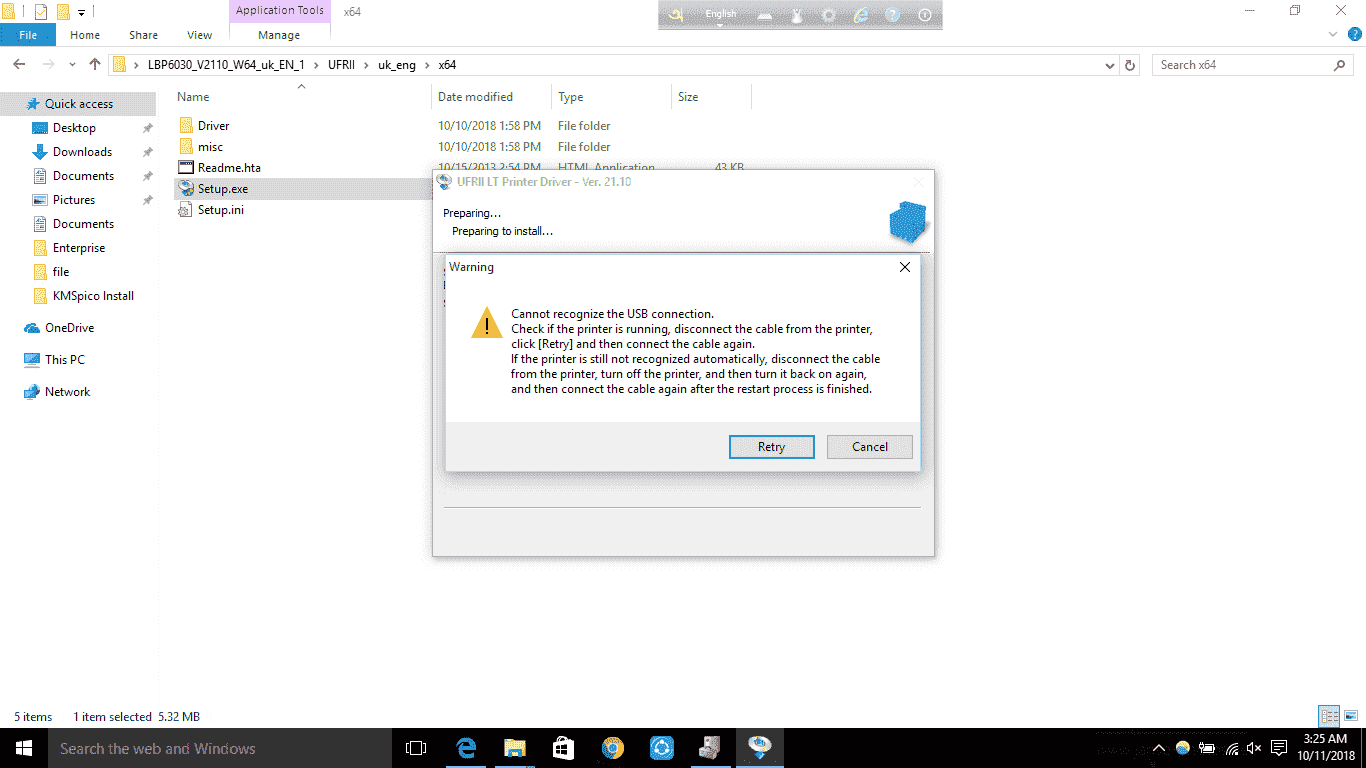This screenshot has height=768, width=1366.
Task: Click uk_eng breadcrumb in address bar
Action: (x=397, y=65)
